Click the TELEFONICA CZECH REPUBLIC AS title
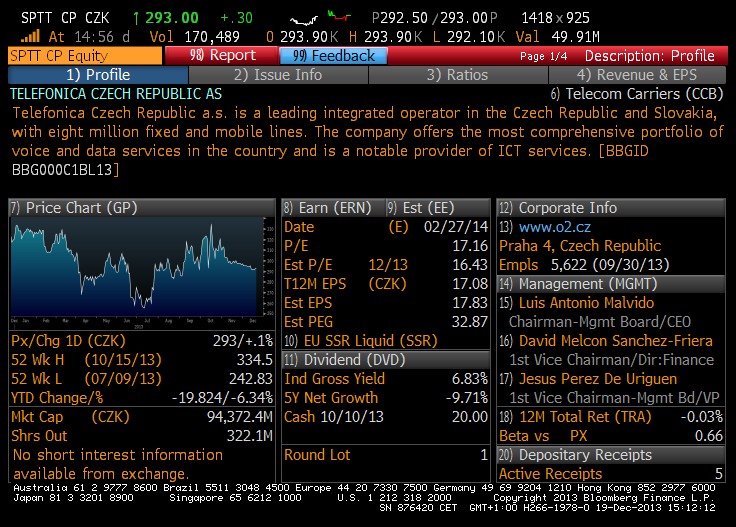Screen dimensions: 736x527 tap(116, 94)
